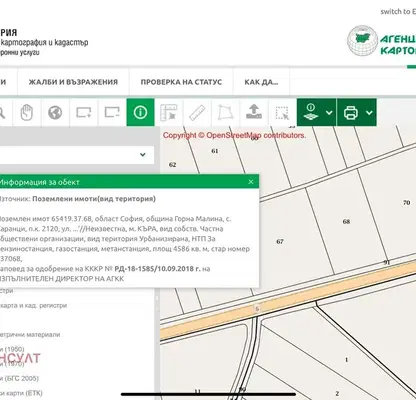Select the ruler measure distance tool
416x400 pixels.
(197, 112)
